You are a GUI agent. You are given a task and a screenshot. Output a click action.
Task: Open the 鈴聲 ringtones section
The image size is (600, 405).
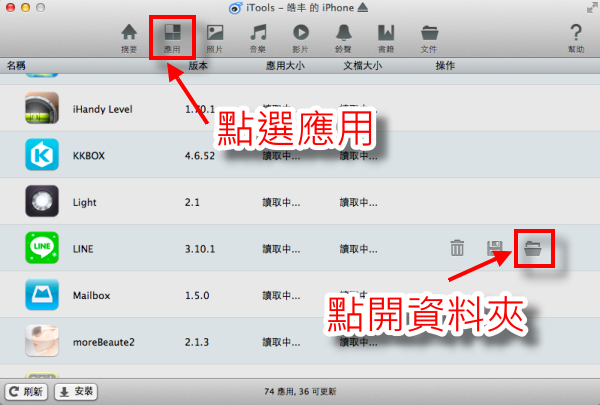point(343,38)
